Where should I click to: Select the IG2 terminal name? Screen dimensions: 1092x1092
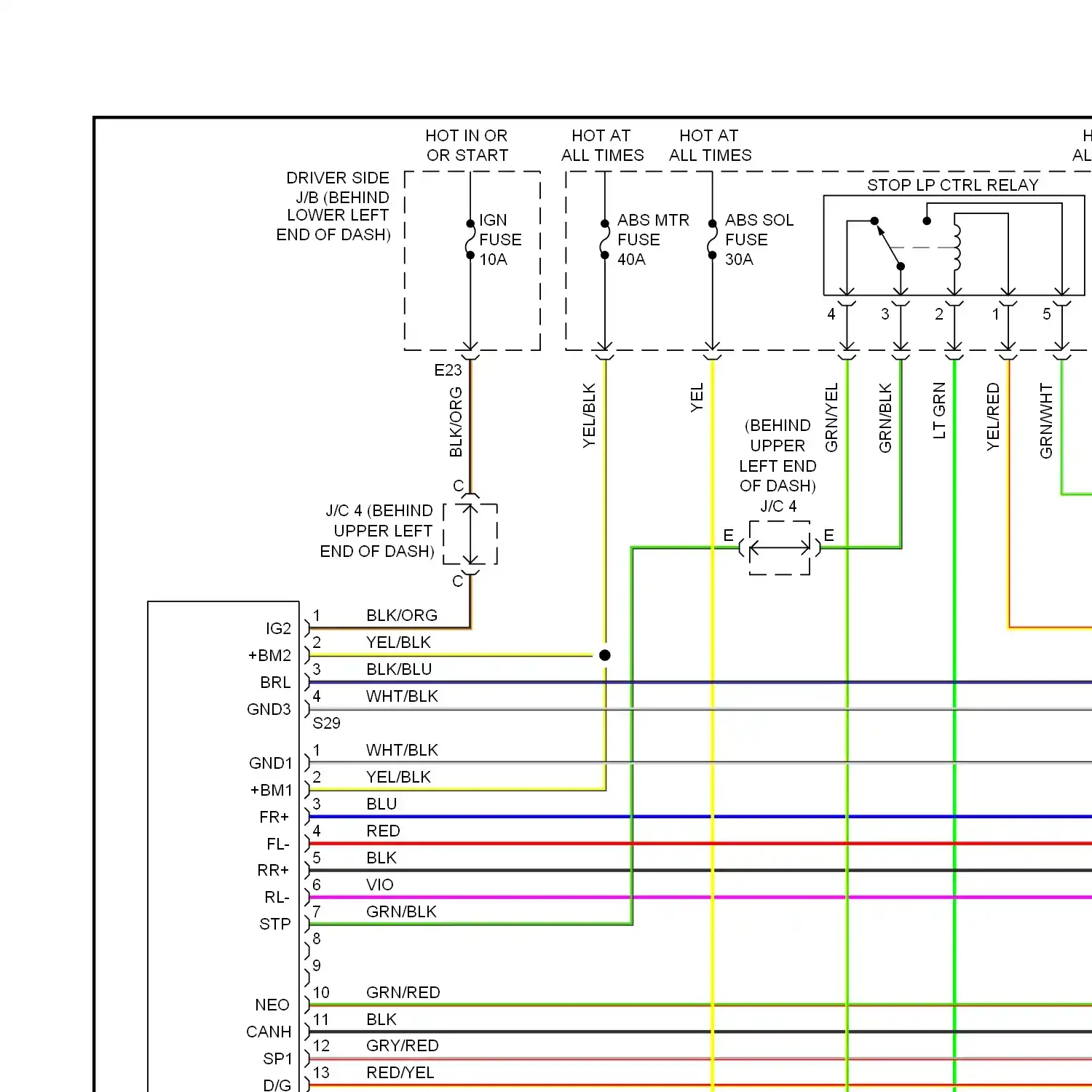(x=278, y=628)
